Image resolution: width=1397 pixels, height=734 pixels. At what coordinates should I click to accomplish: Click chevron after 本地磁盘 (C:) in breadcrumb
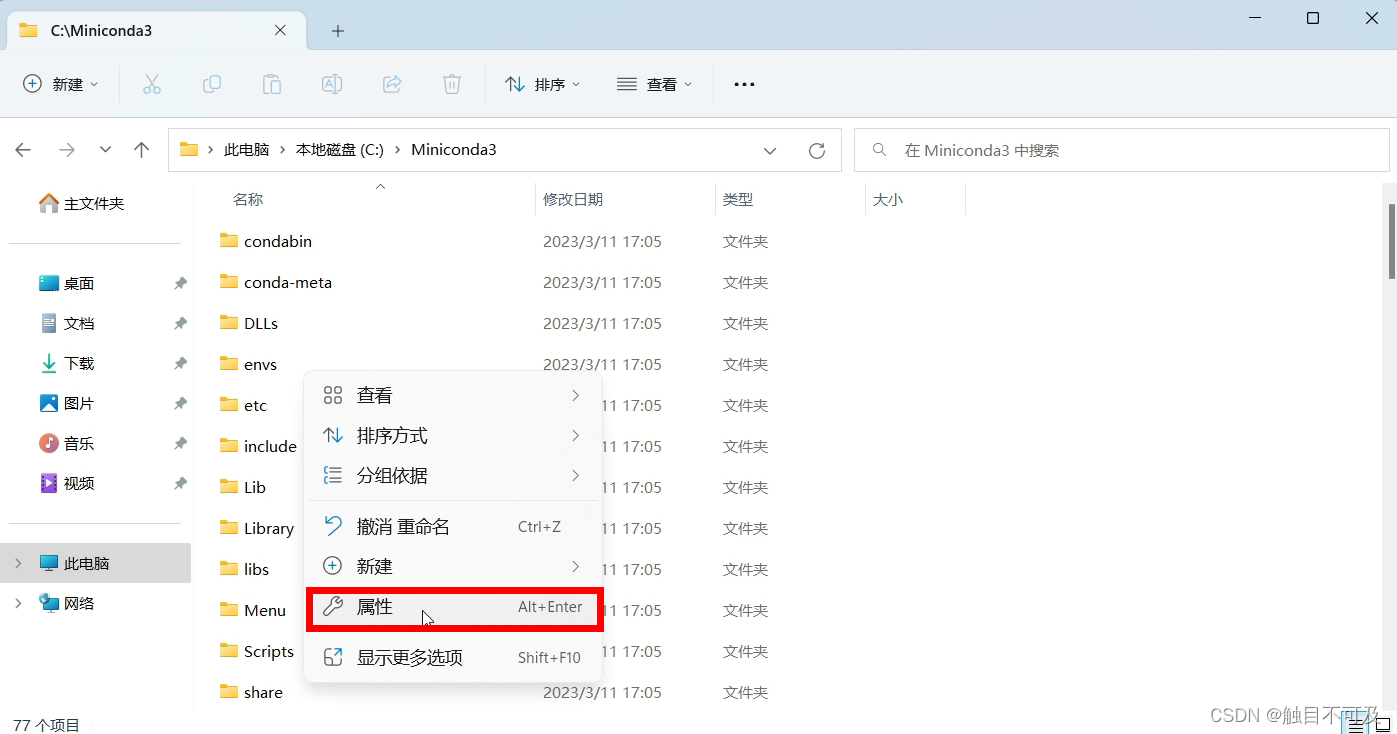coord(398,150)
